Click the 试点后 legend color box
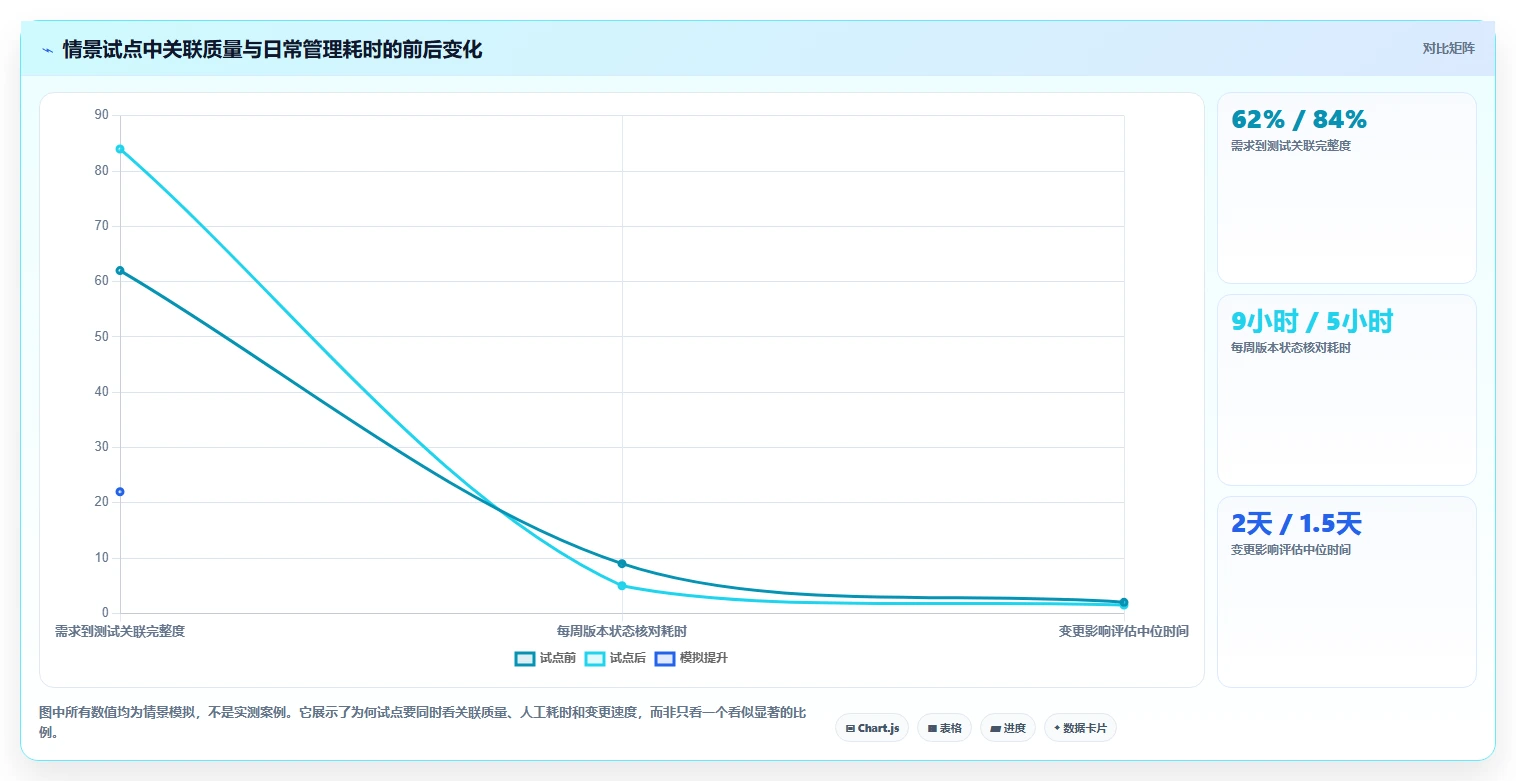 [595, 658]
